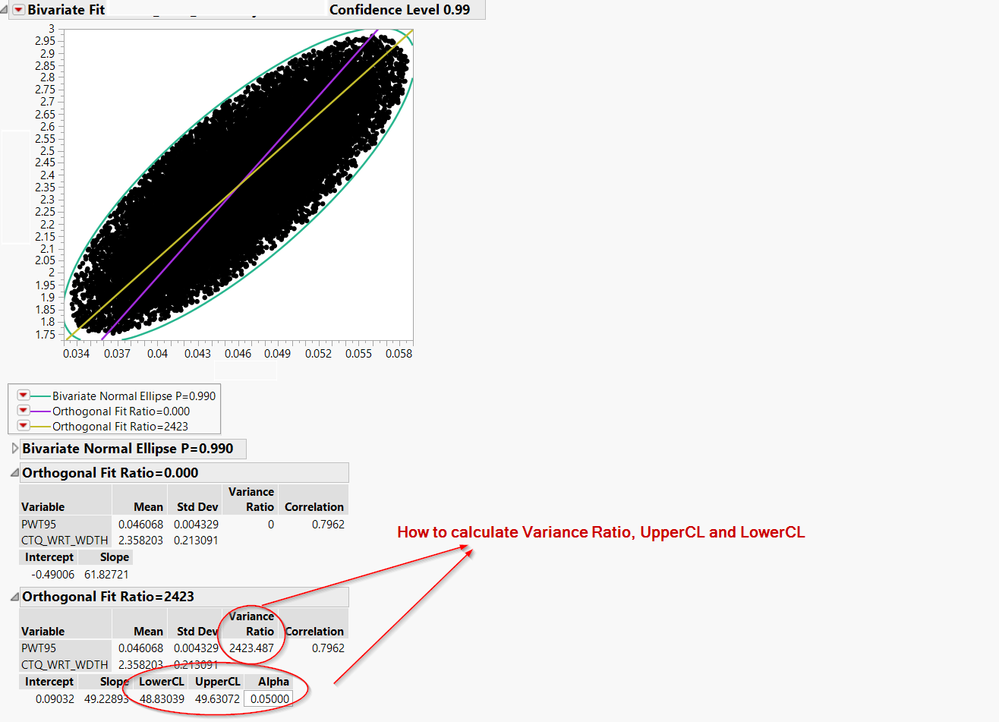Collapse the Orthogonal Fit Ratio=0.000 section
This screenshot has width=999, height=722.
(x=15, y=473)
